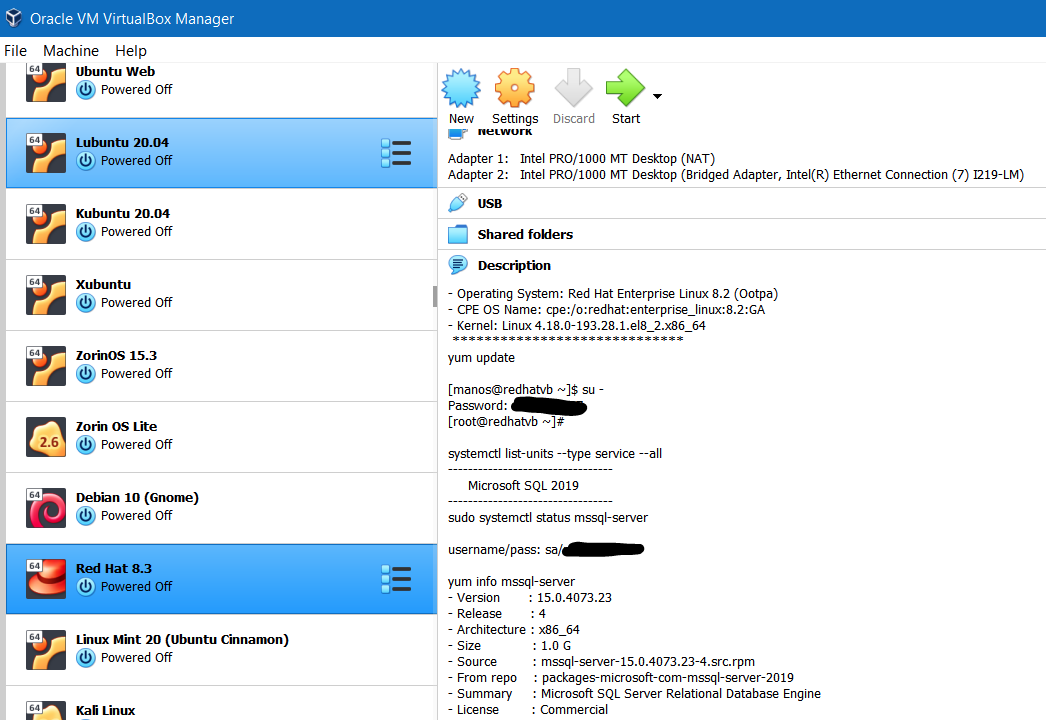Select the Ubuntu Web machine name
This screenshot has width=1046, height=720.
tap(115, 71)
